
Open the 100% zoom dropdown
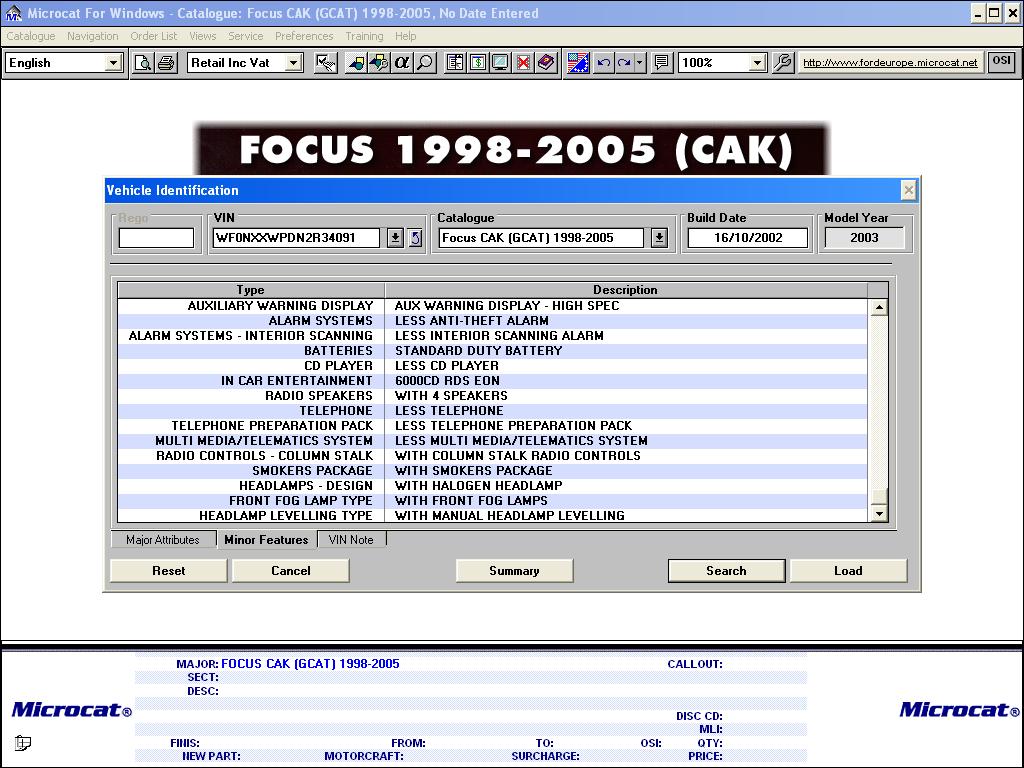point(756,62)
